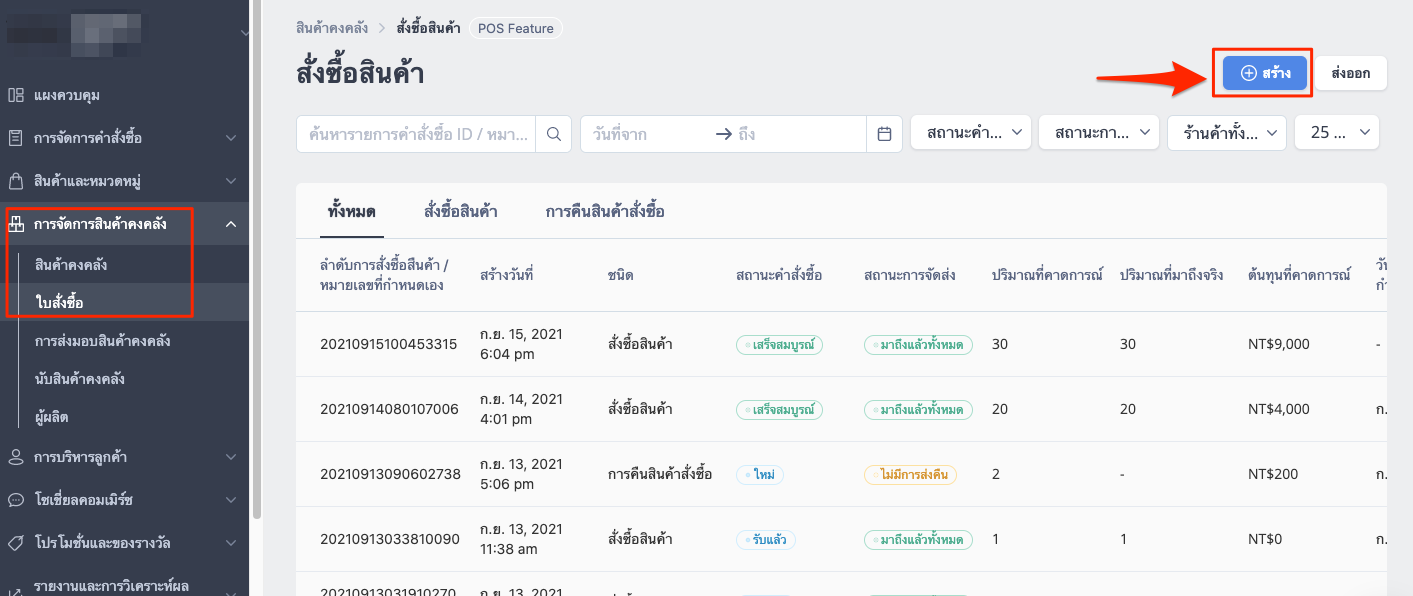Click the sidebar vertical scrollbar

coord(256,260)
